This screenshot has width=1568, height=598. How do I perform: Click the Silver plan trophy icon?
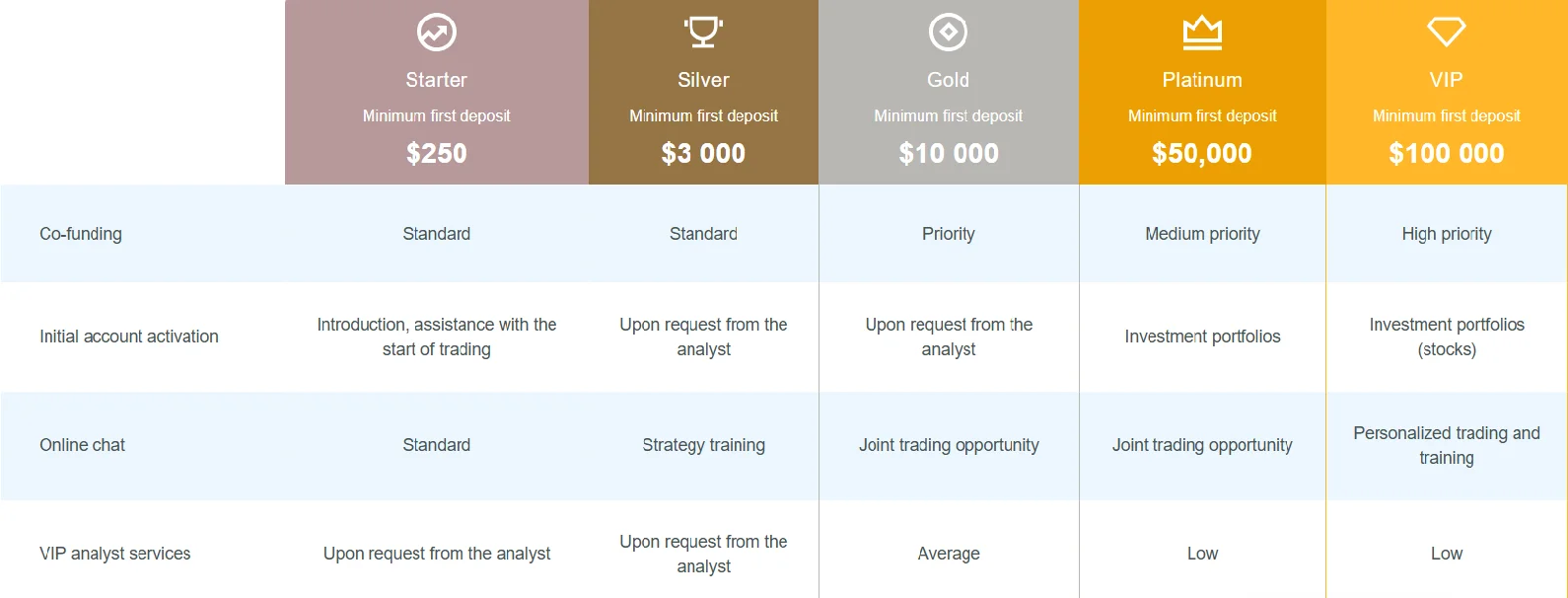tap(703, 33)
